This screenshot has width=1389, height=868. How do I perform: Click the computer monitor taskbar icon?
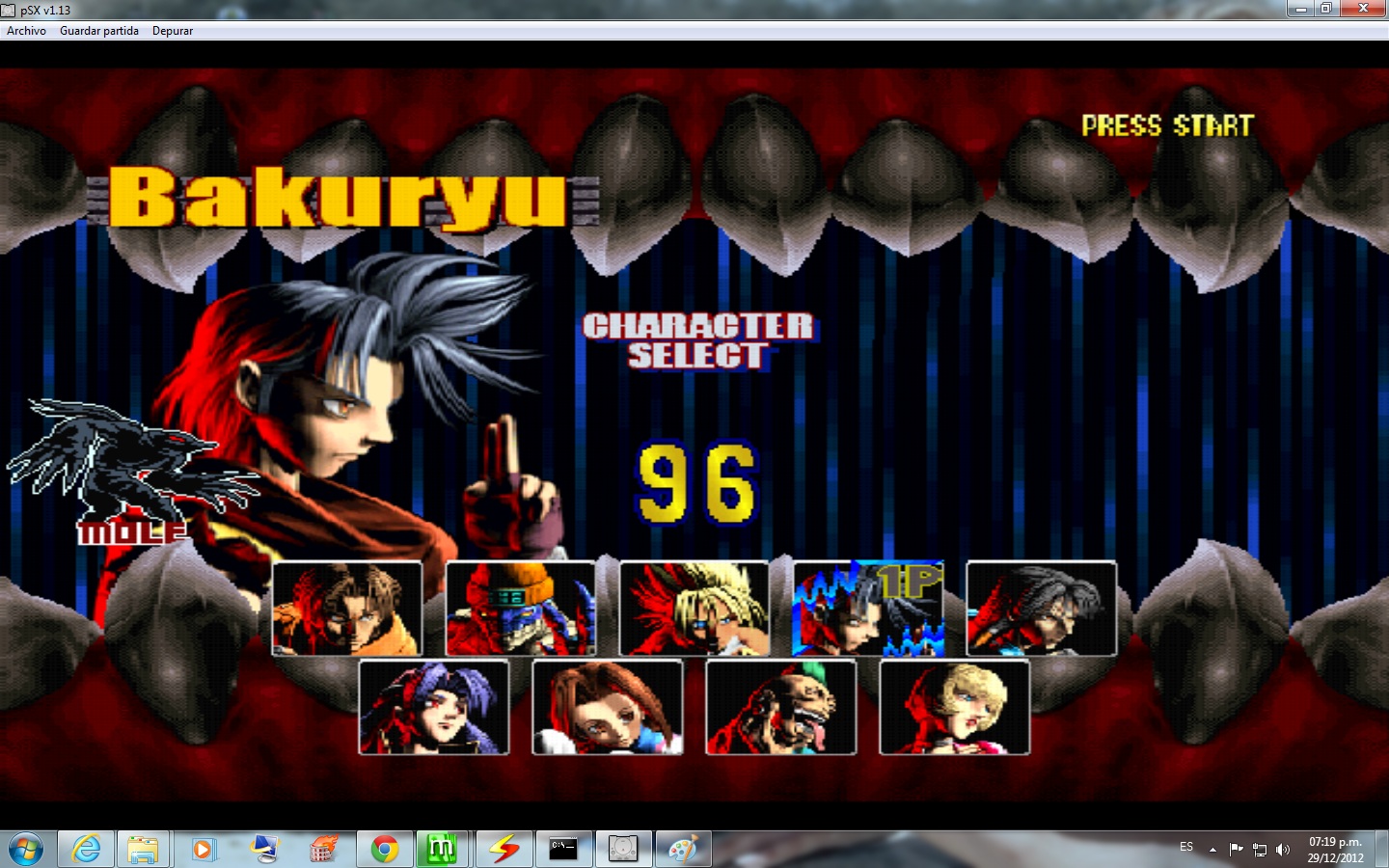point(262,850)
